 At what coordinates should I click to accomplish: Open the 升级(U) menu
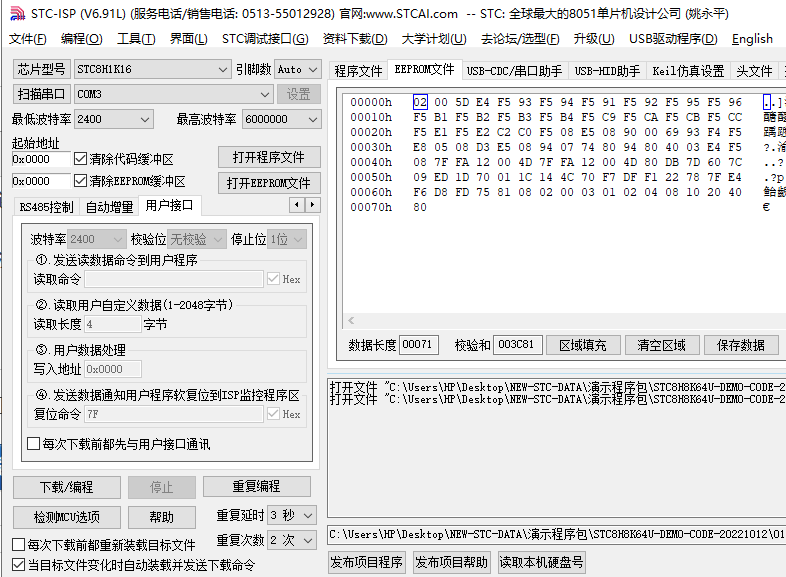click(x=594, y=39)
